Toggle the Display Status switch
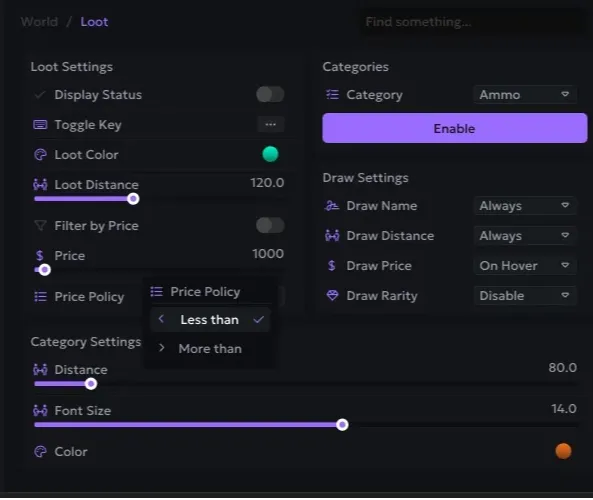Viewport: 593px width, 500px height. (270, 95)
